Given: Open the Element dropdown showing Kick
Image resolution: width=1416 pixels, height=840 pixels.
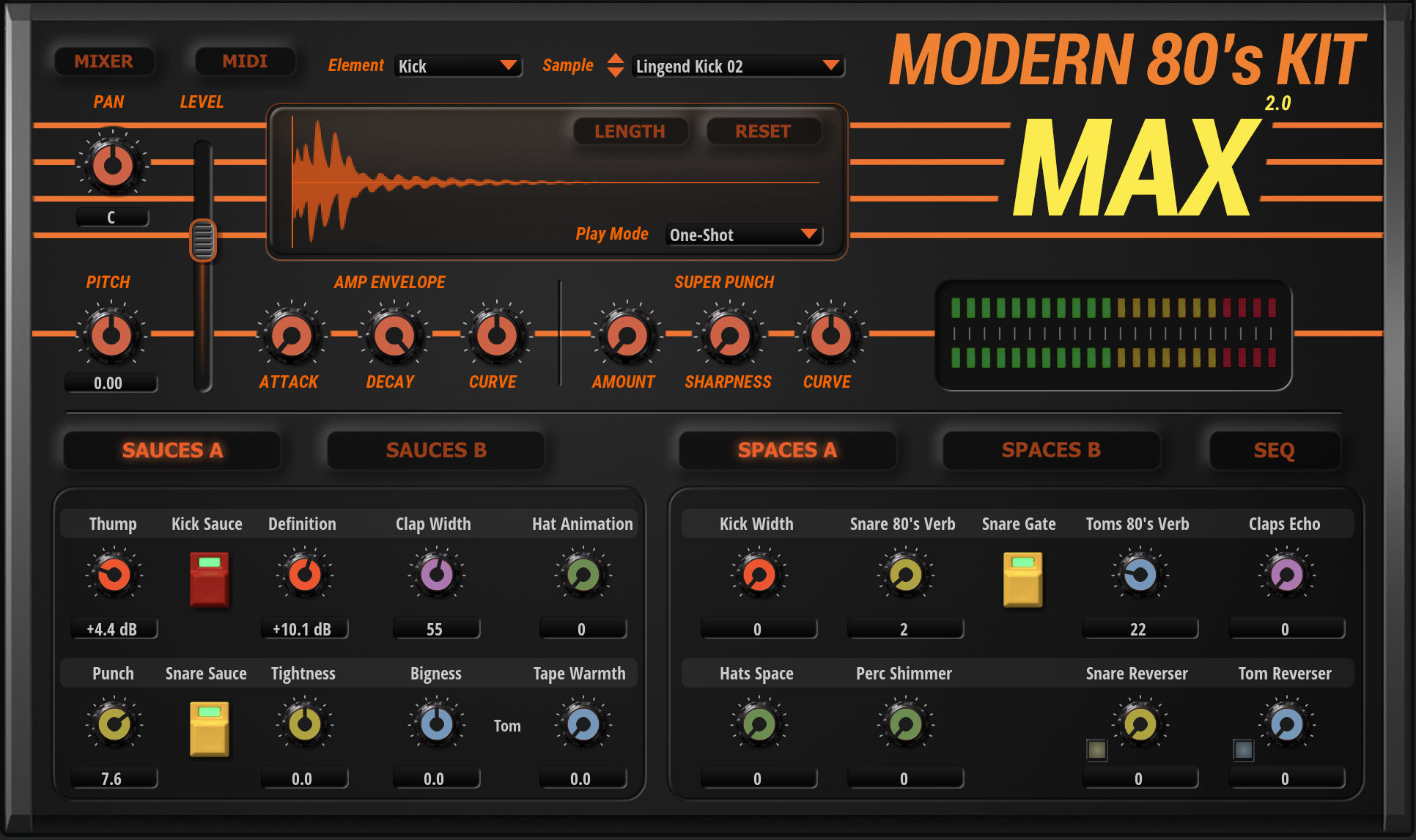Looking at the screenshot, I should pos(458,66).
